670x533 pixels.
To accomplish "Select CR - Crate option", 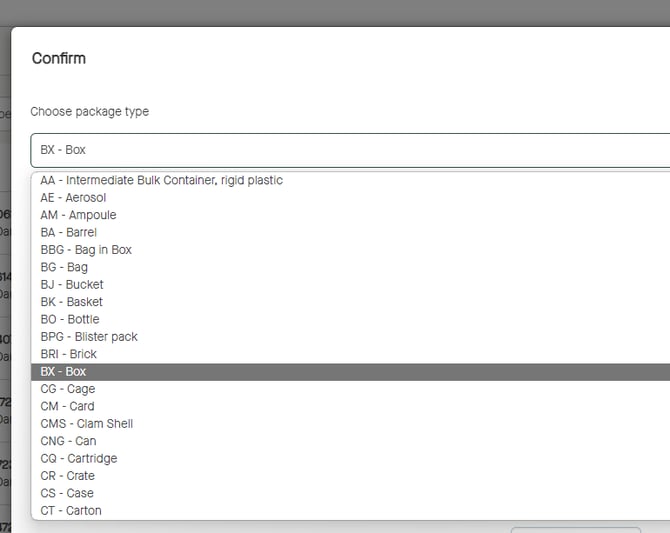I will (68, 476).
